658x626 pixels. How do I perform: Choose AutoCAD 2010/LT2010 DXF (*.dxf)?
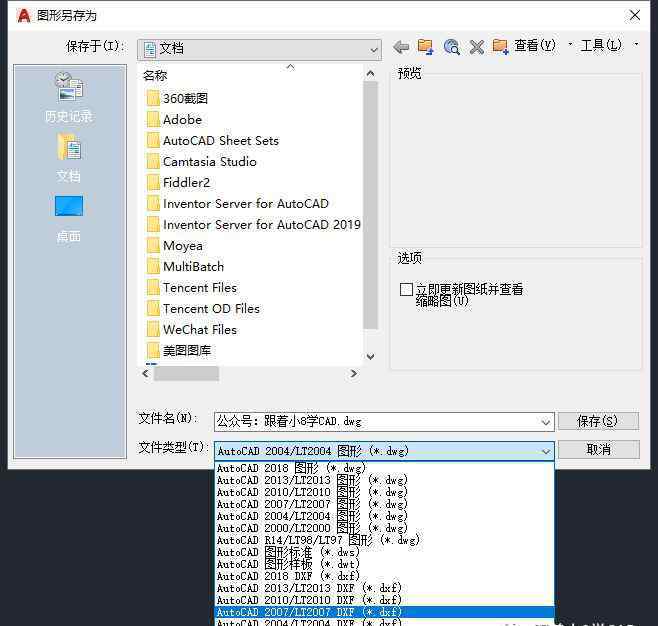pyautogui.click(x=384, y=600)
